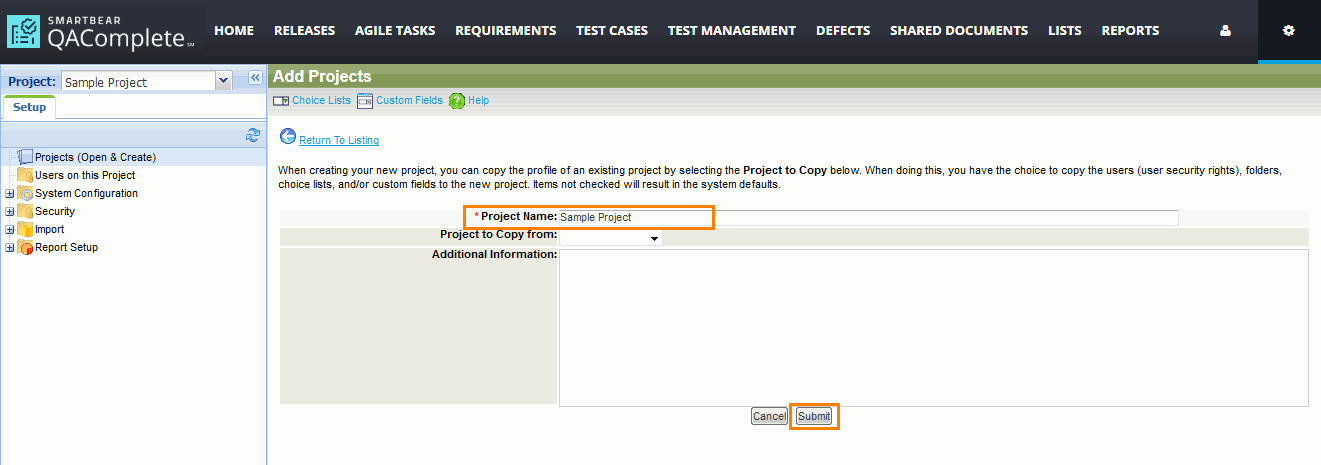Image resolution: width=1321 pixels, height=465 pixels.
Task: Expand the Report Setup tree node
Action: point(10,248)
